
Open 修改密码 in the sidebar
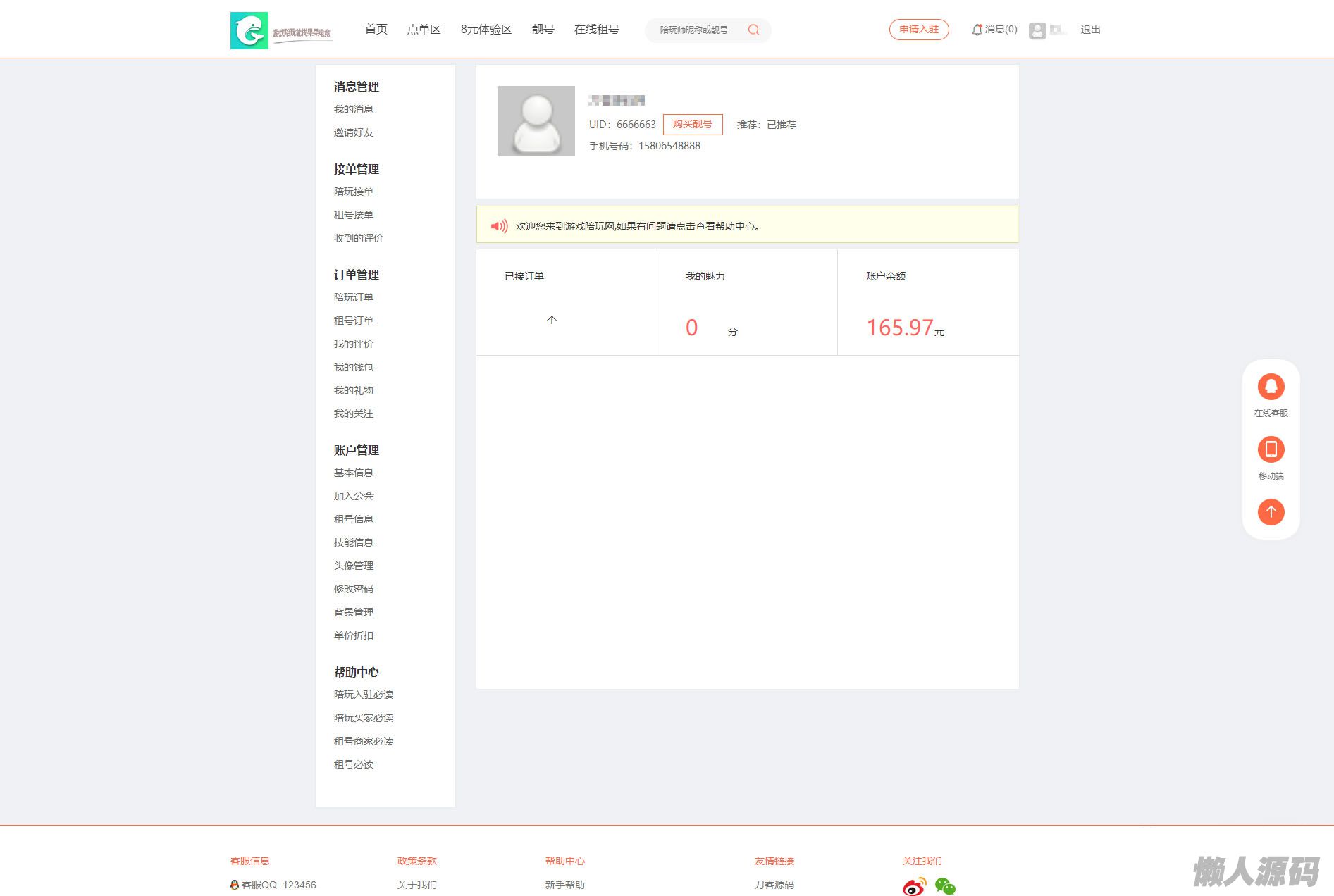click(x=354, y=589)
